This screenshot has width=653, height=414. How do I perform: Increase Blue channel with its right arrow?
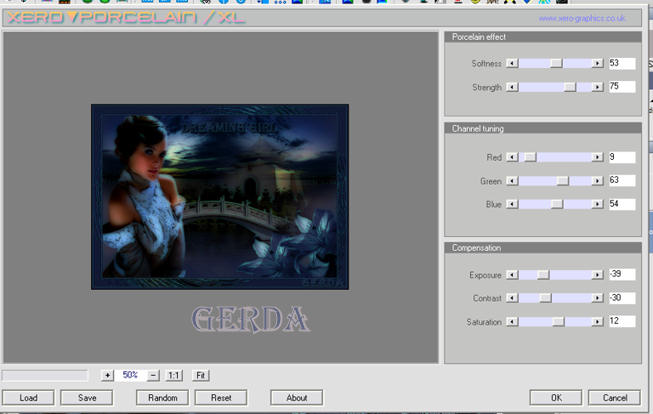(598, 204)
